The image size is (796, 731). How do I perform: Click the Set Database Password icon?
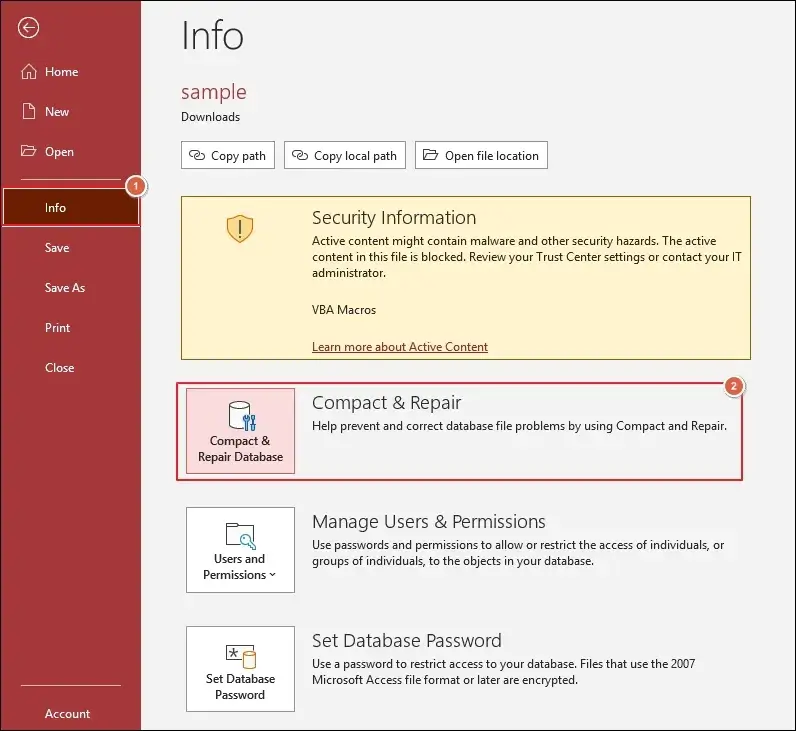(x=240, y=655)
